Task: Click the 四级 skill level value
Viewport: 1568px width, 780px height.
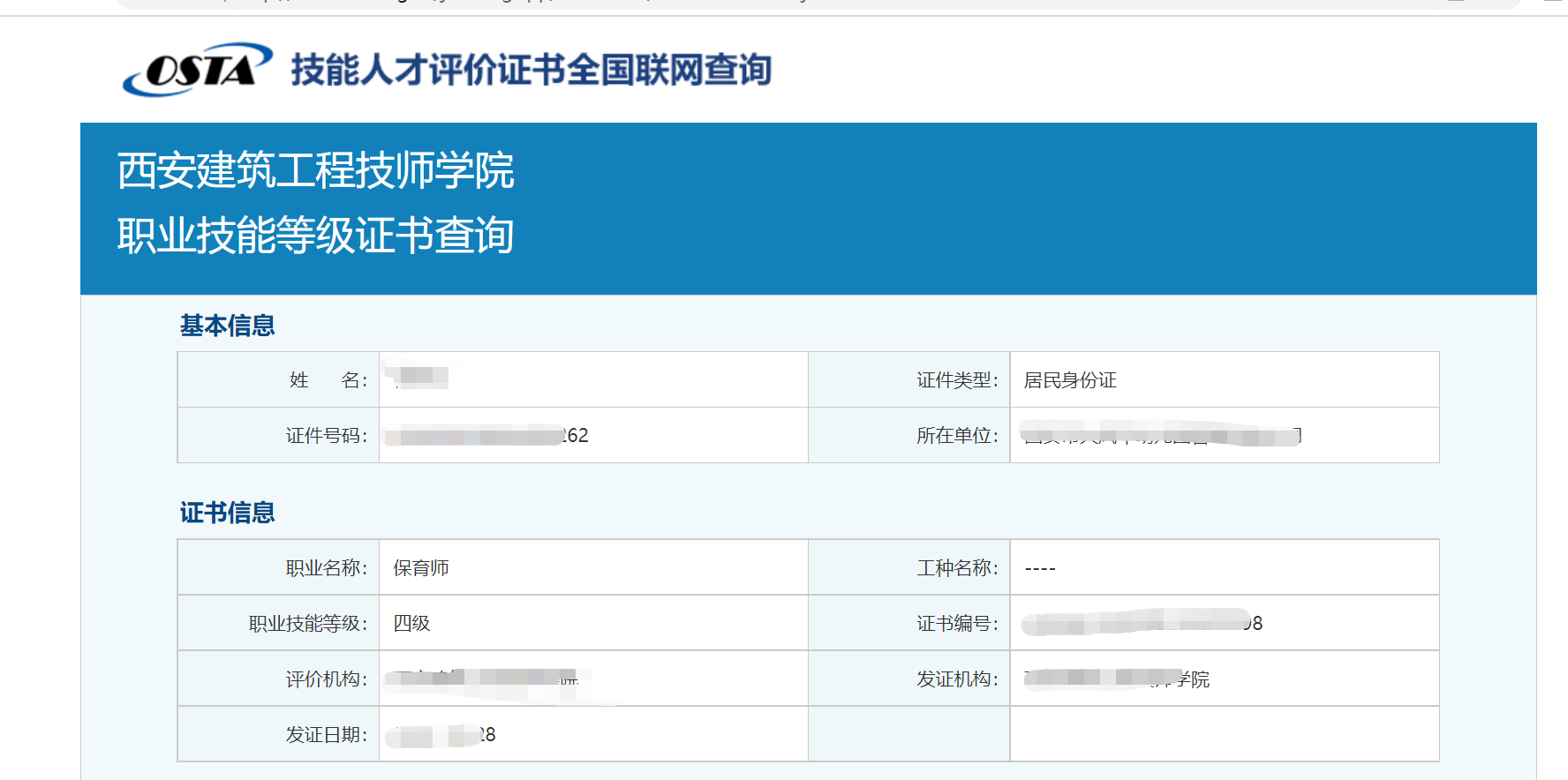Action: [411, 624]
